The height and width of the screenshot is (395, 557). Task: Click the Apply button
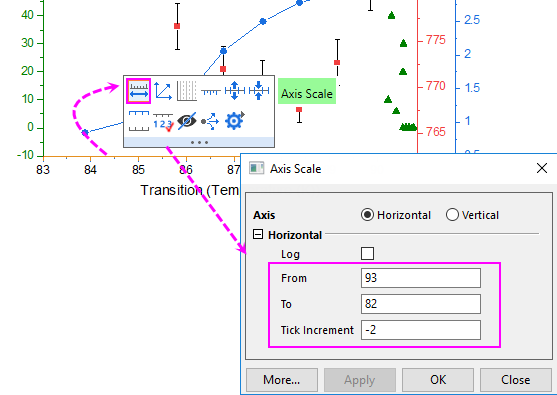tap(359, 380)
